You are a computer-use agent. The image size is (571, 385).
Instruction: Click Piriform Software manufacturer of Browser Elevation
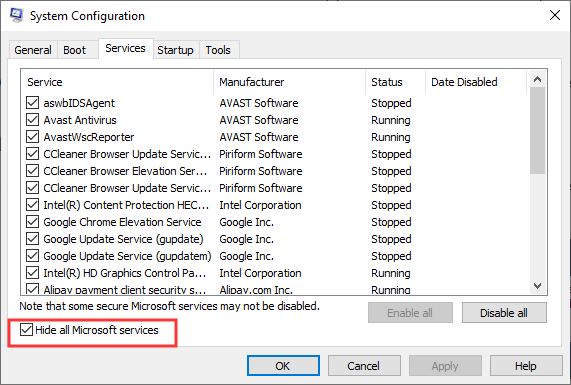tap(261, 171)
